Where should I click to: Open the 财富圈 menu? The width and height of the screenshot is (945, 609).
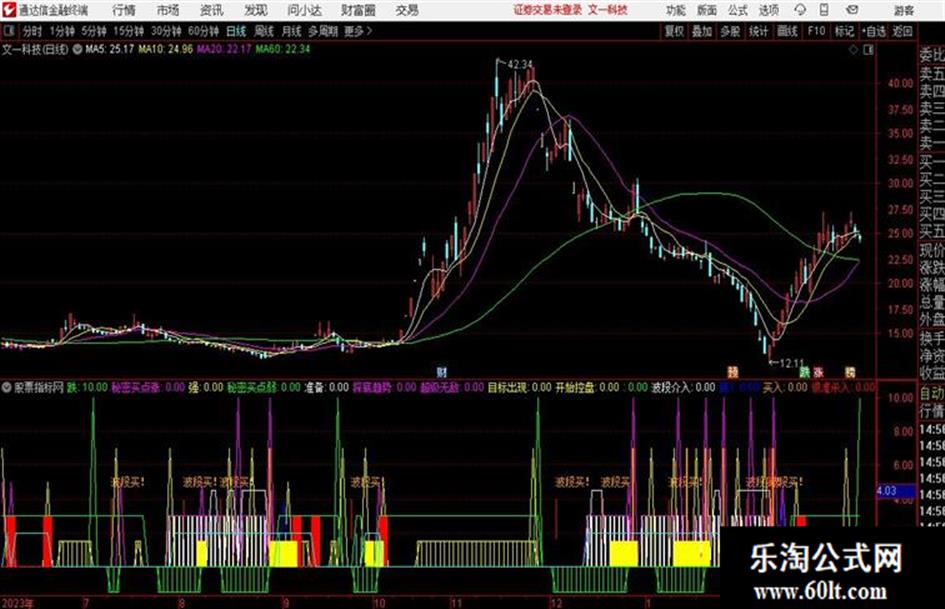click(x=359, y=10)
